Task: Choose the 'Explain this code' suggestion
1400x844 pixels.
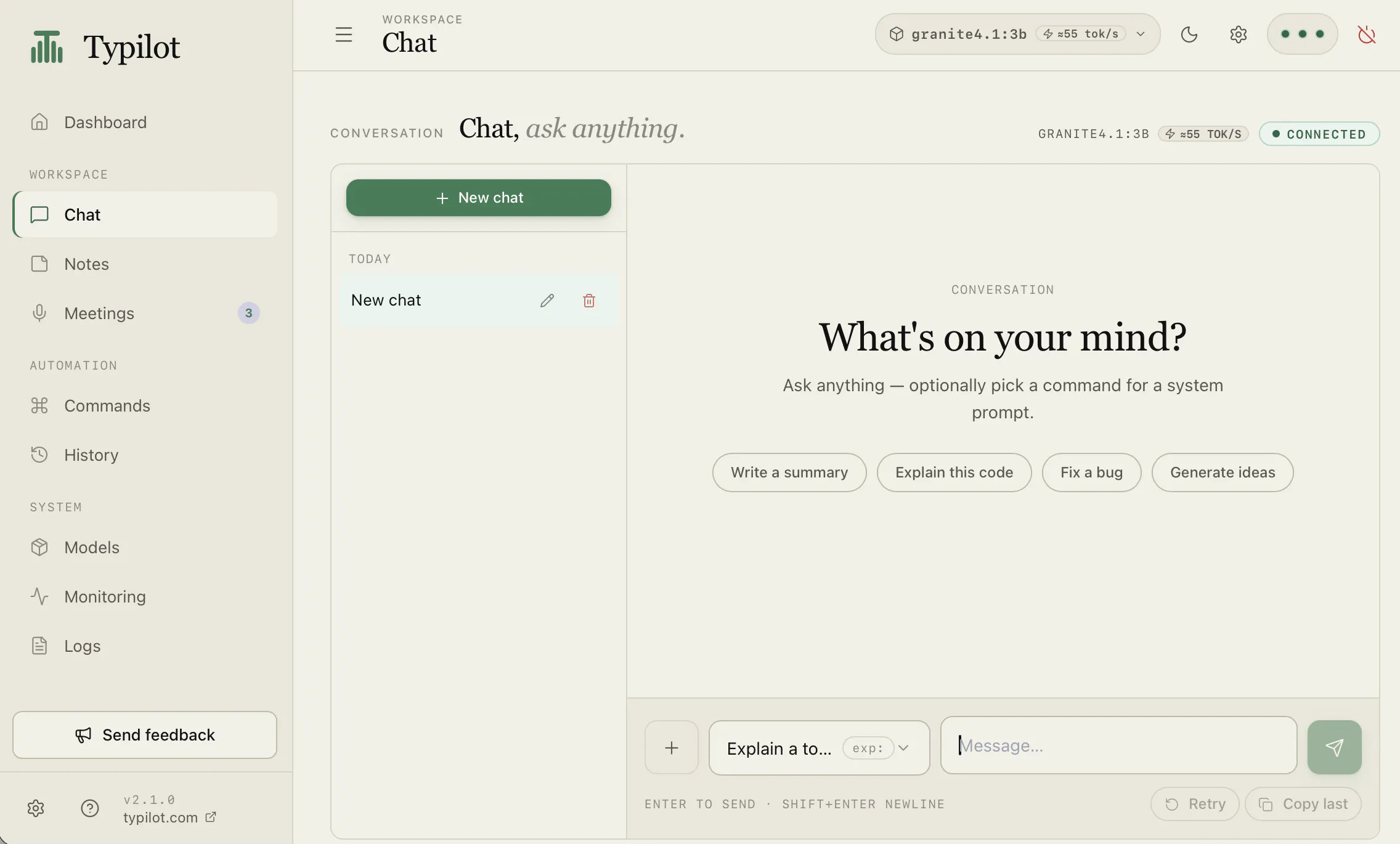Action: [x=954, y=473]
